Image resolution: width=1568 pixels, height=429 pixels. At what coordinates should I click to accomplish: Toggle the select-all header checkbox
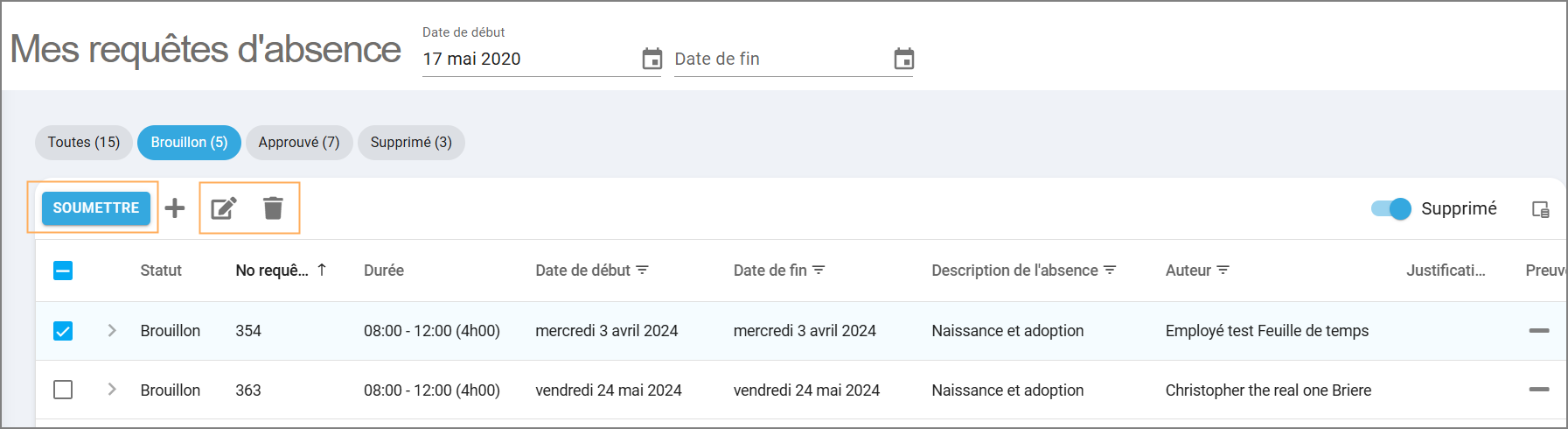coord(63,271)
